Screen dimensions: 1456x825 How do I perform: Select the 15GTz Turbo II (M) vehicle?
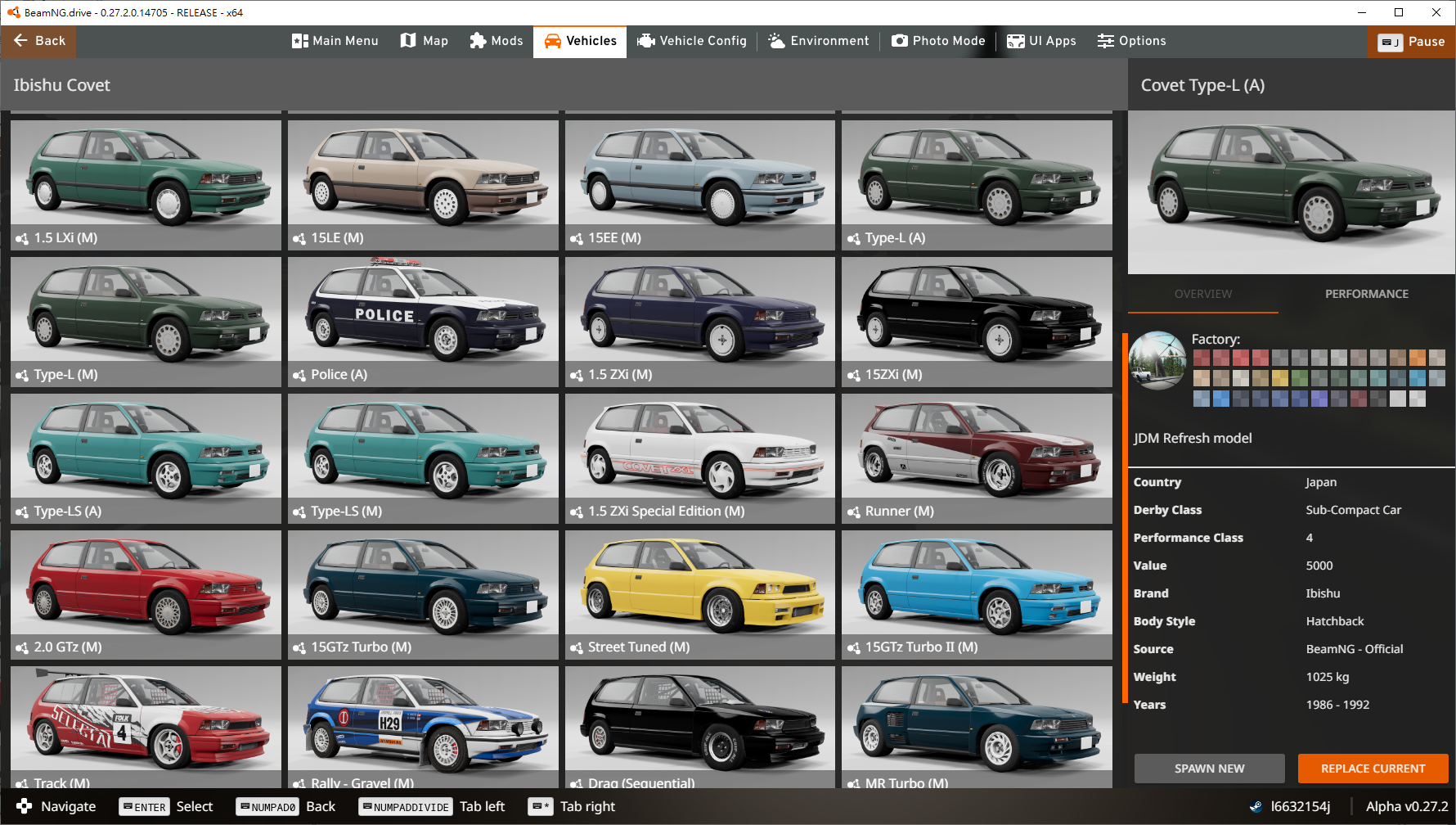coord(977,595)
